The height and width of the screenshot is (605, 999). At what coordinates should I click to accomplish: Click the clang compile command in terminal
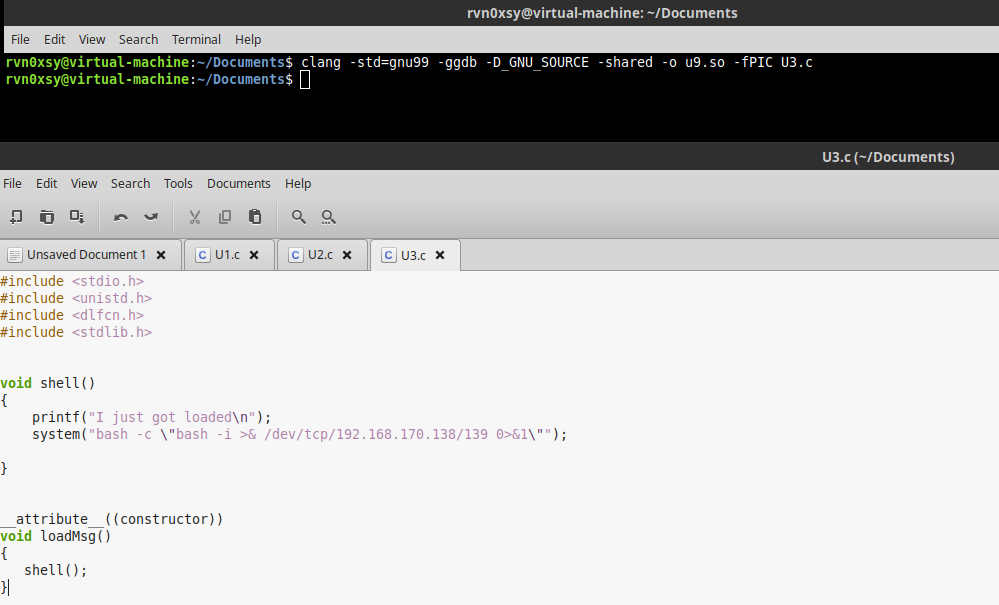pyautogui.click(x=557, y=62)
